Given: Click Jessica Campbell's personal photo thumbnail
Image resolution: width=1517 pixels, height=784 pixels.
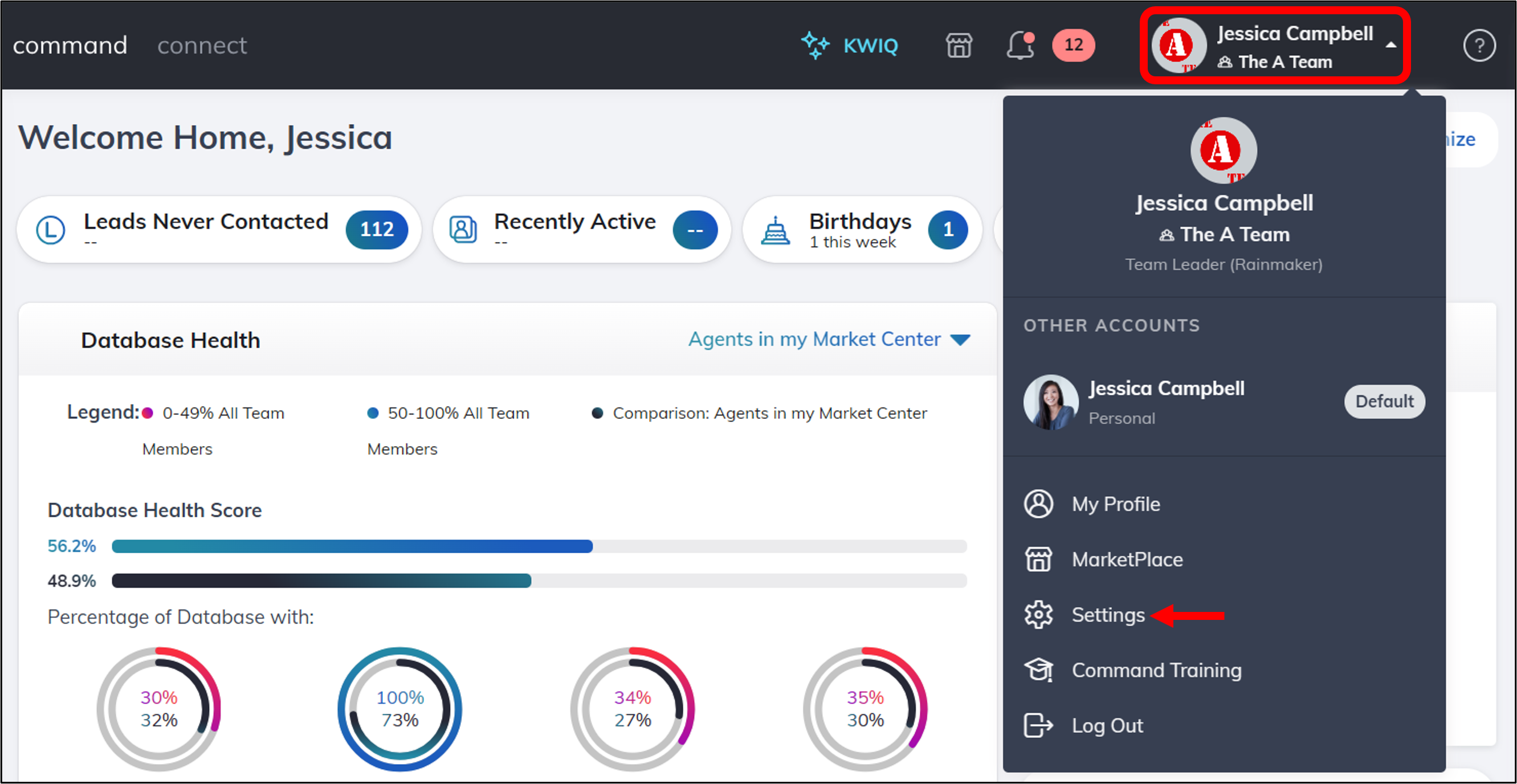Looking at the screenshot, I should (x=1051, y=402).
